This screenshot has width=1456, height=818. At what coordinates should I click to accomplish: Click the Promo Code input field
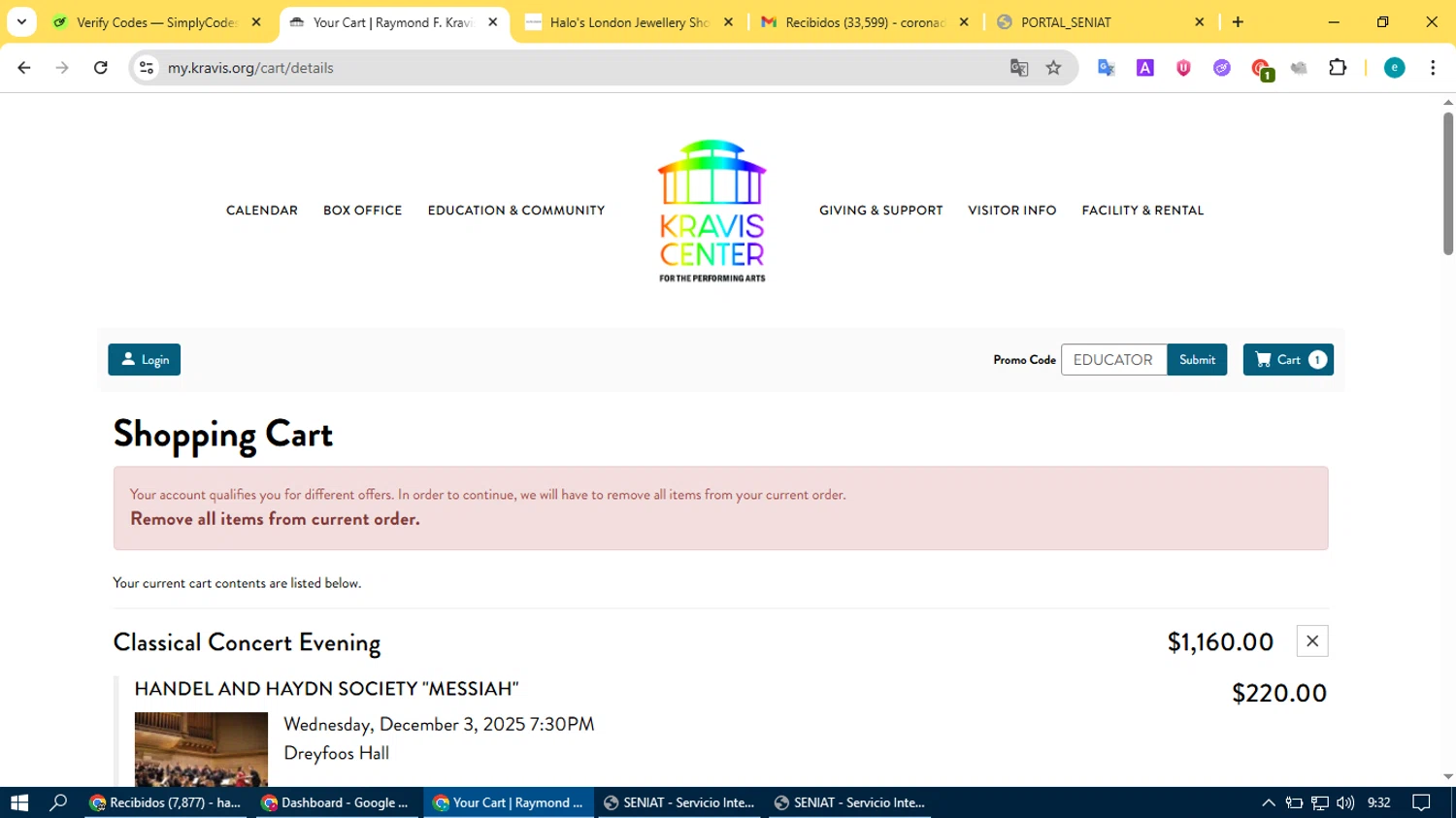point(1113,360)
